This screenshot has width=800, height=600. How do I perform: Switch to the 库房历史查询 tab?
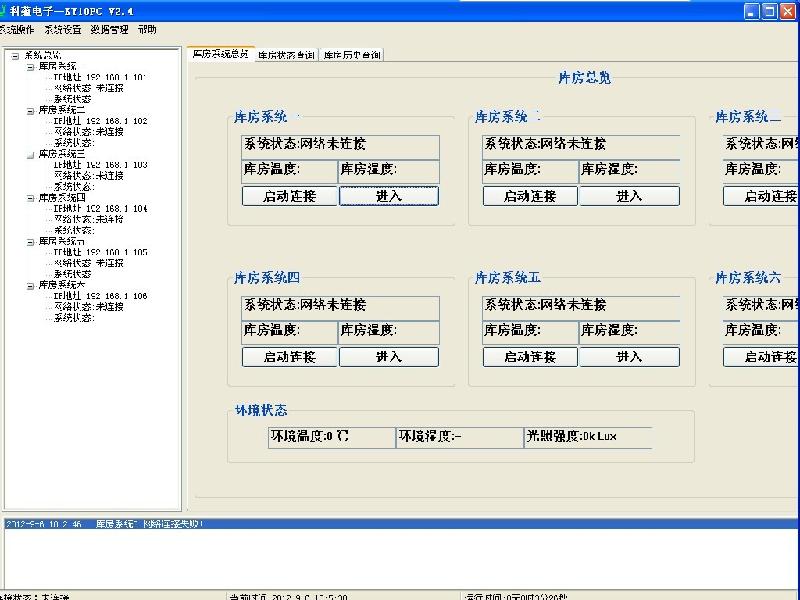[x=352, y=55]
